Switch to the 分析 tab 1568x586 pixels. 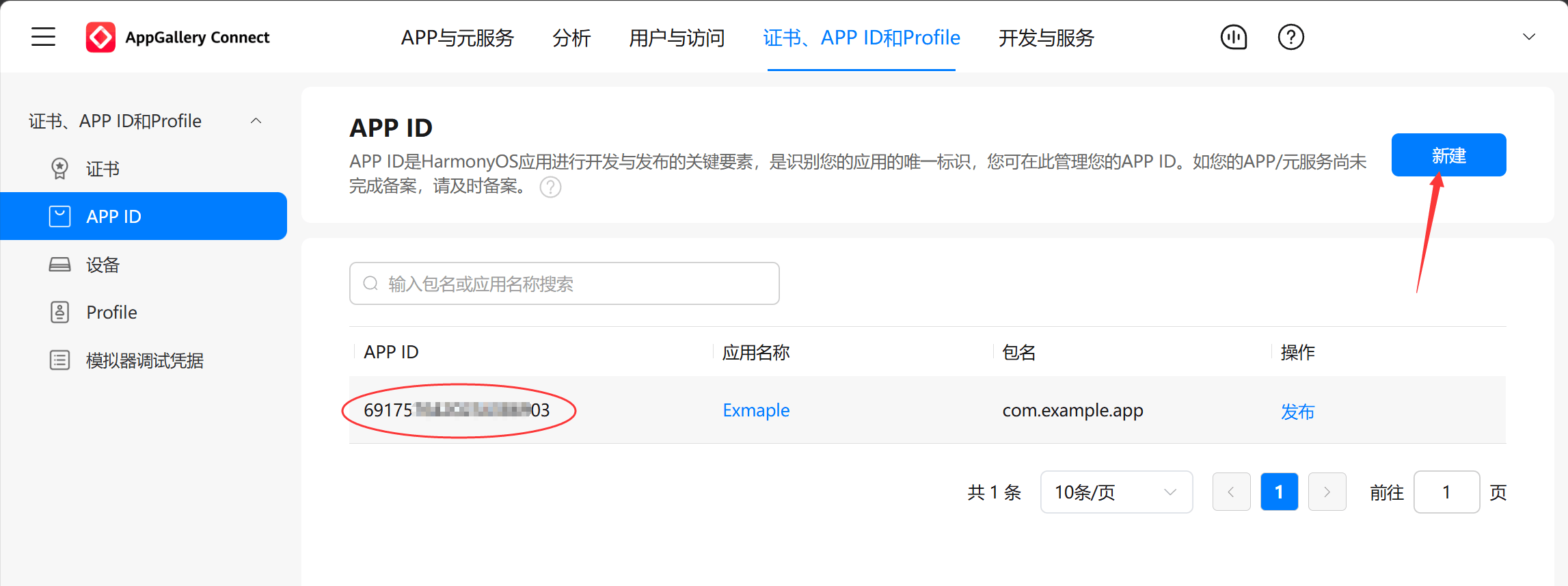click(571, 38)
